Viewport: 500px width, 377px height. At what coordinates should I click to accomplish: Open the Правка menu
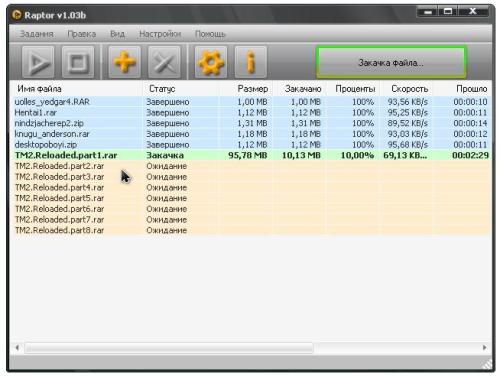pyautogui.click(x=82, y=34)
